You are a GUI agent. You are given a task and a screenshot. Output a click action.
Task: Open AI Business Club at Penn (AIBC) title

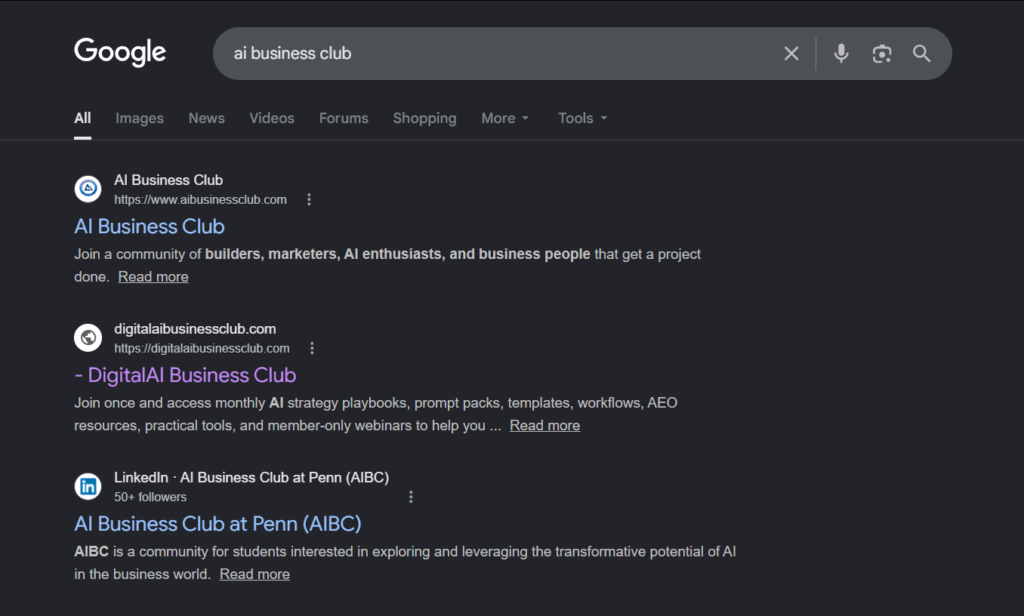coord(217,524)
